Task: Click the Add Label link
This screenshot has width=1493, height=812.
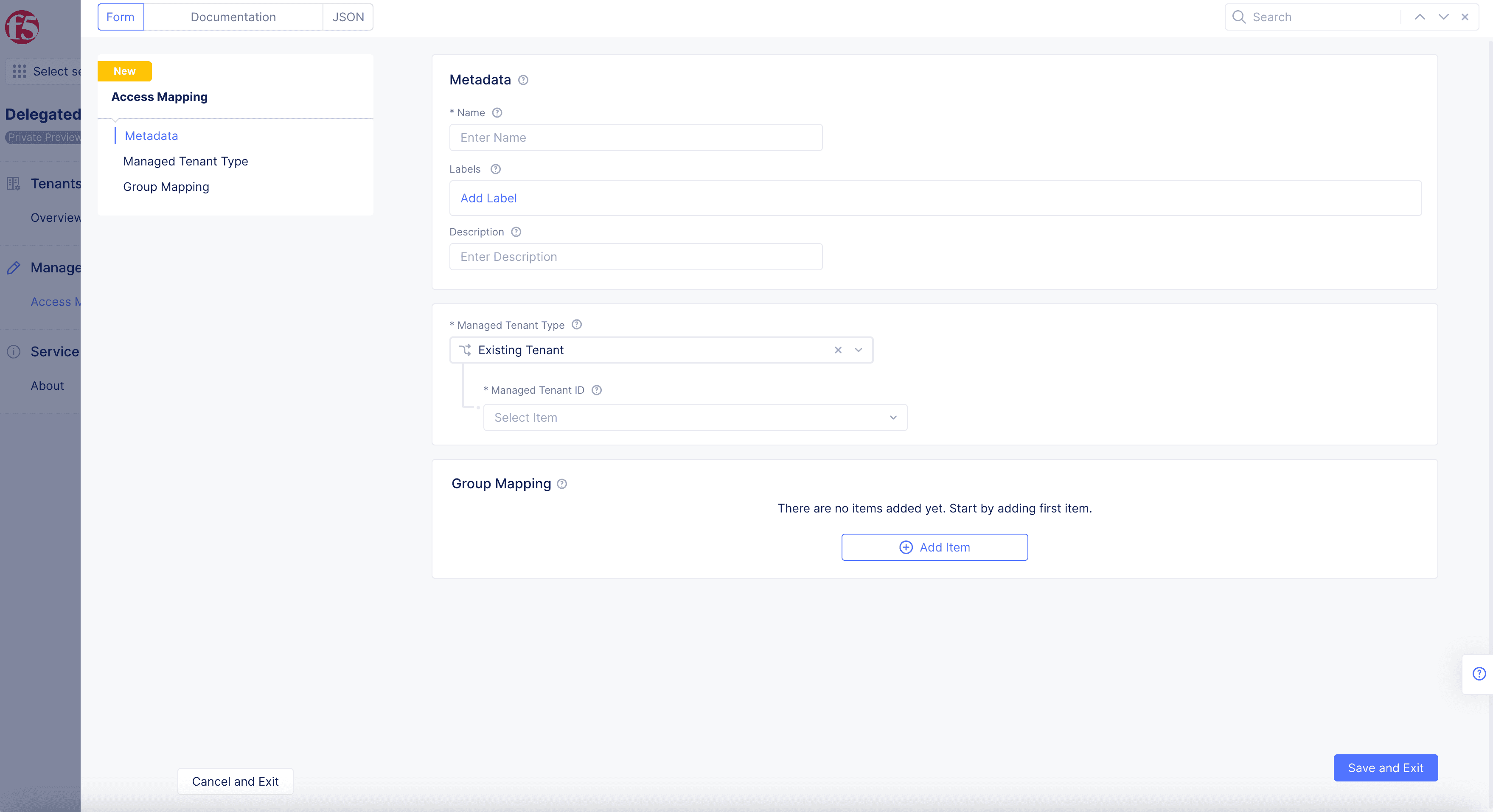Action: (x=488, y=197)
